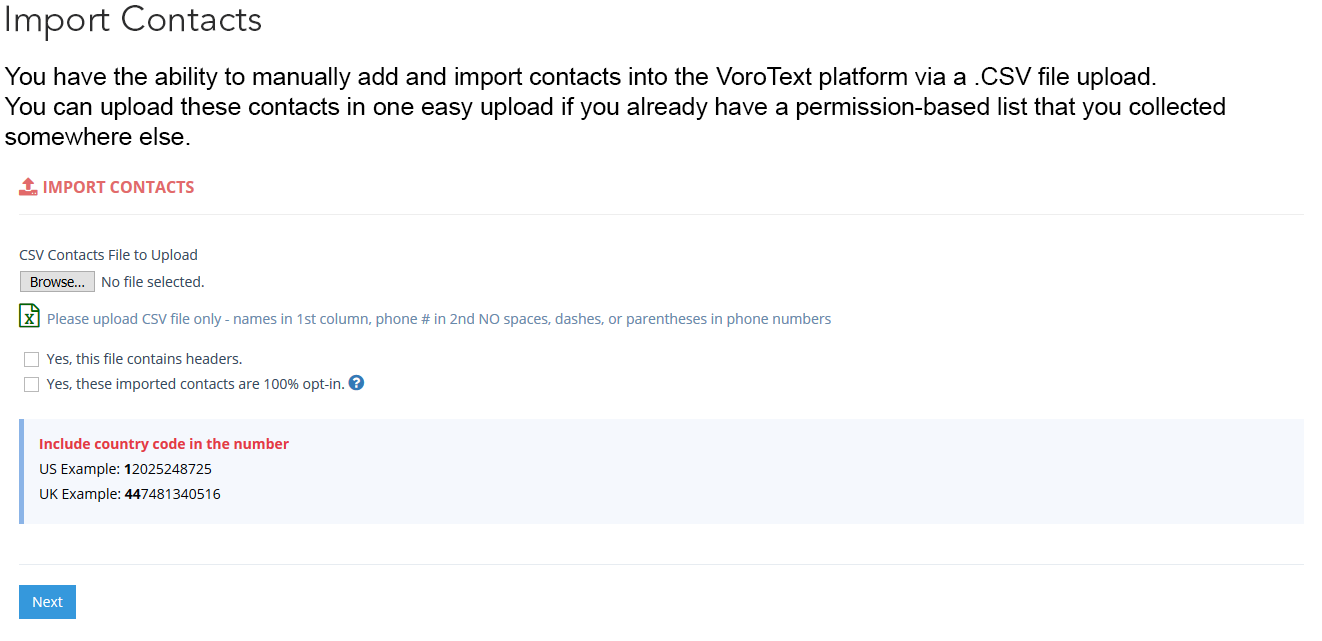Click the green Excel file icon

coord(30,316)
